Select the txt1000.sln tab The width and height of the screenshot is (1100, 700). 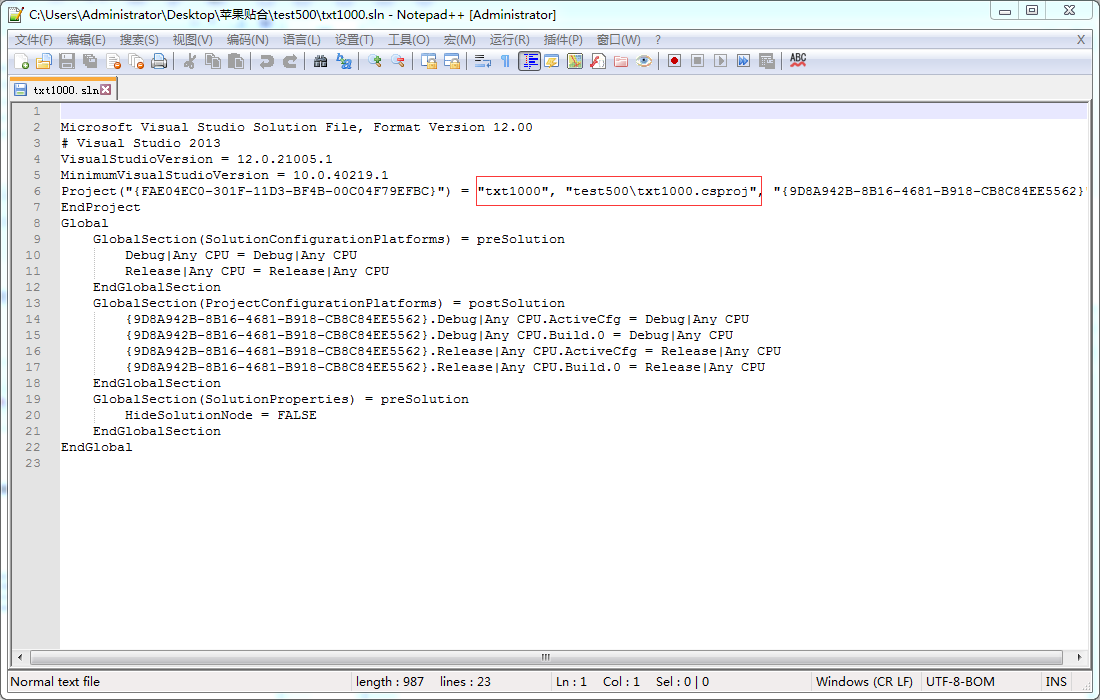[x=63, y=90]
